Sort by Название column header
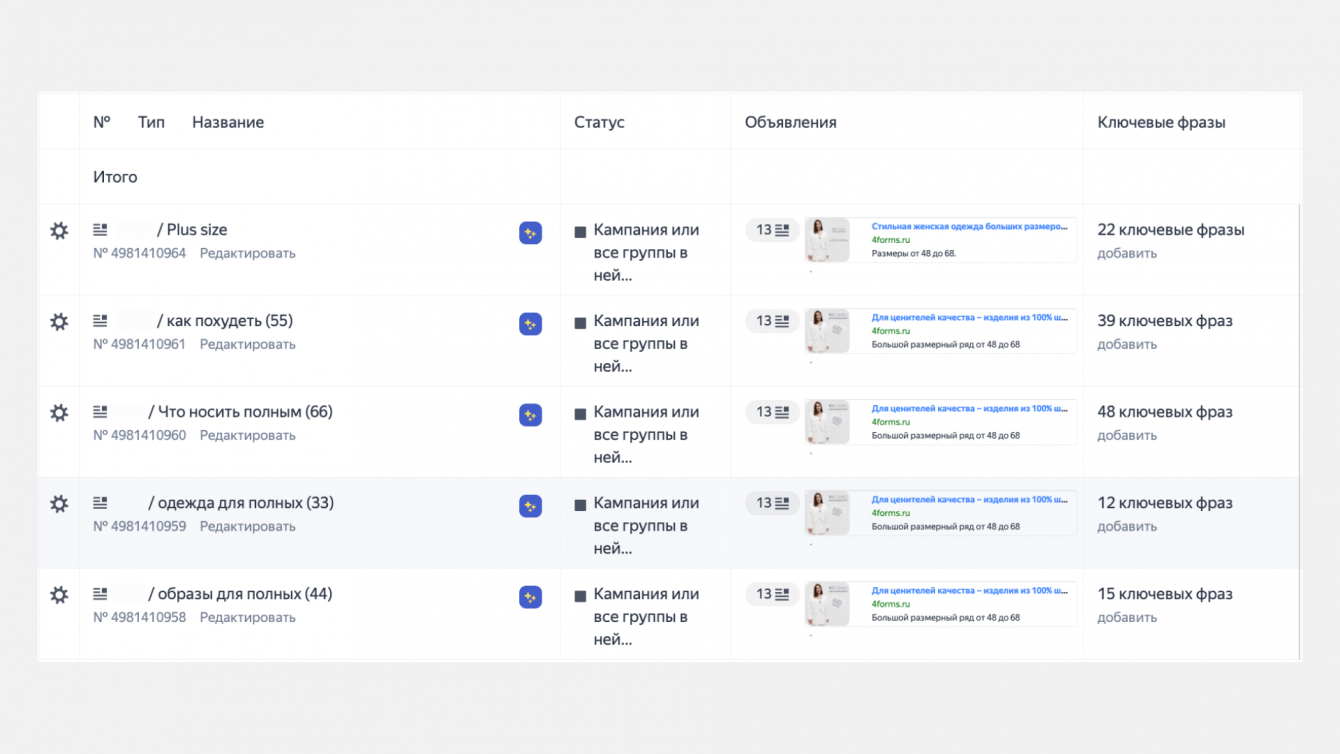 click(x=228, y=122)
